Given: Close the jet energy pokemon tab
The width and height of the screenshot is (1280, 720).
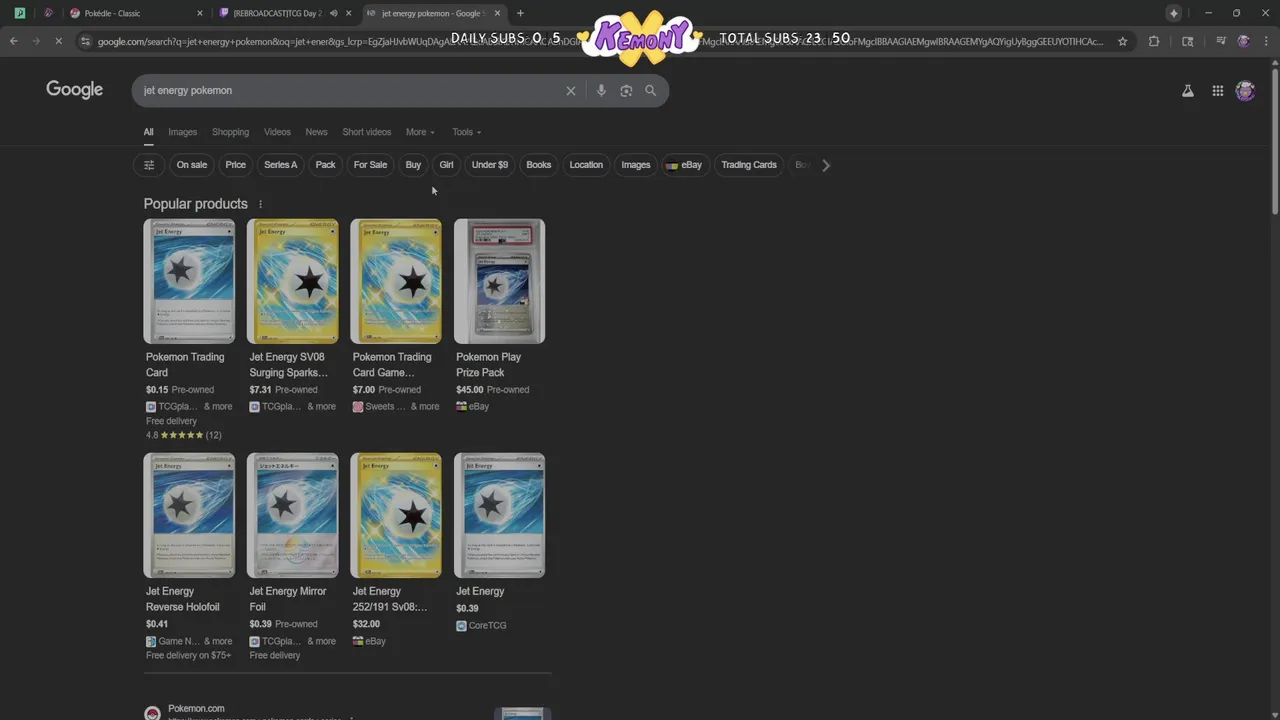Looking at the screenshot, I should click(x=497, y=13).
